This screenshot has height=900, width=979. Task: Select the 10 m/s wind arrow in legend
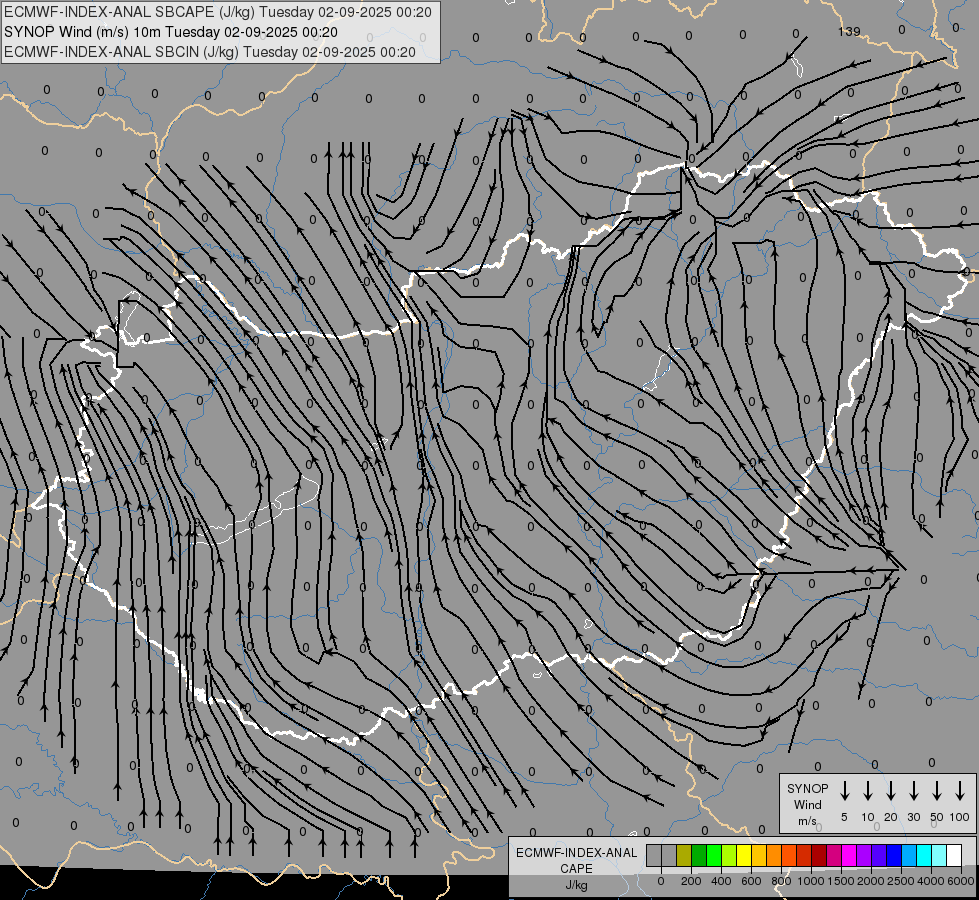868,791
